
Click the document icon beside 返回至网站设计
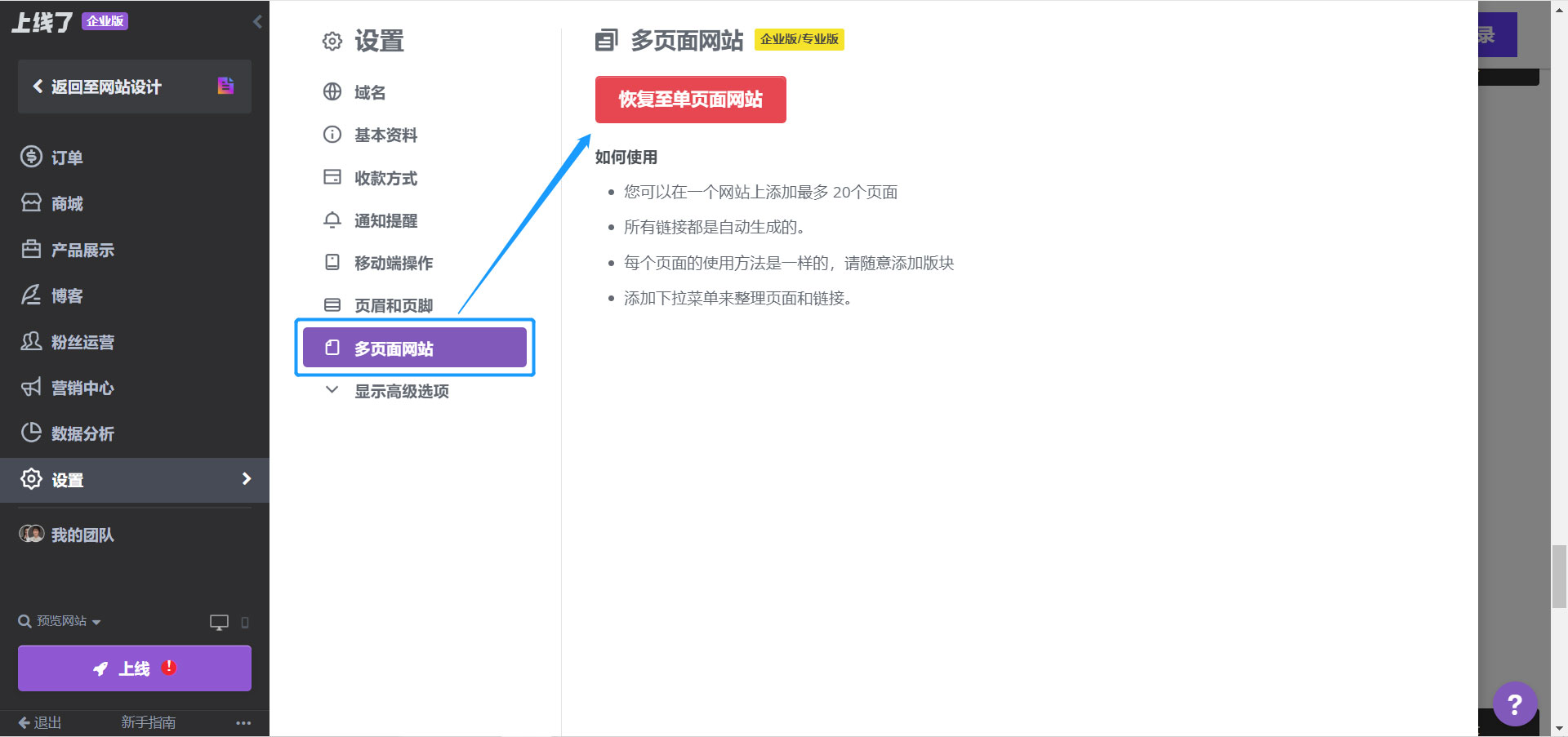click(x=225, y=85)
